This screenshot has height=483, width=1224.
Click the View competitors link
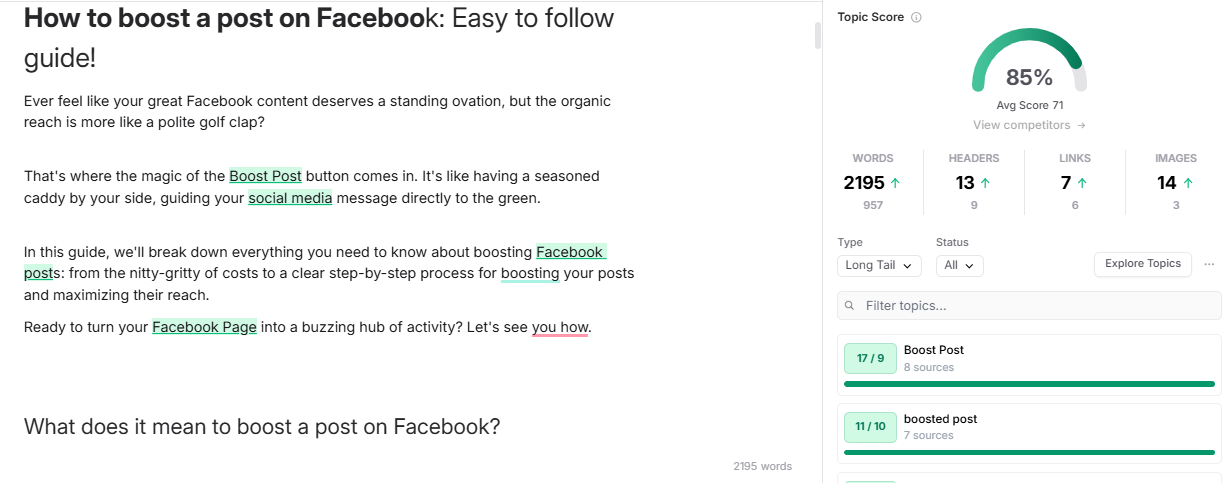[1029, 125]
